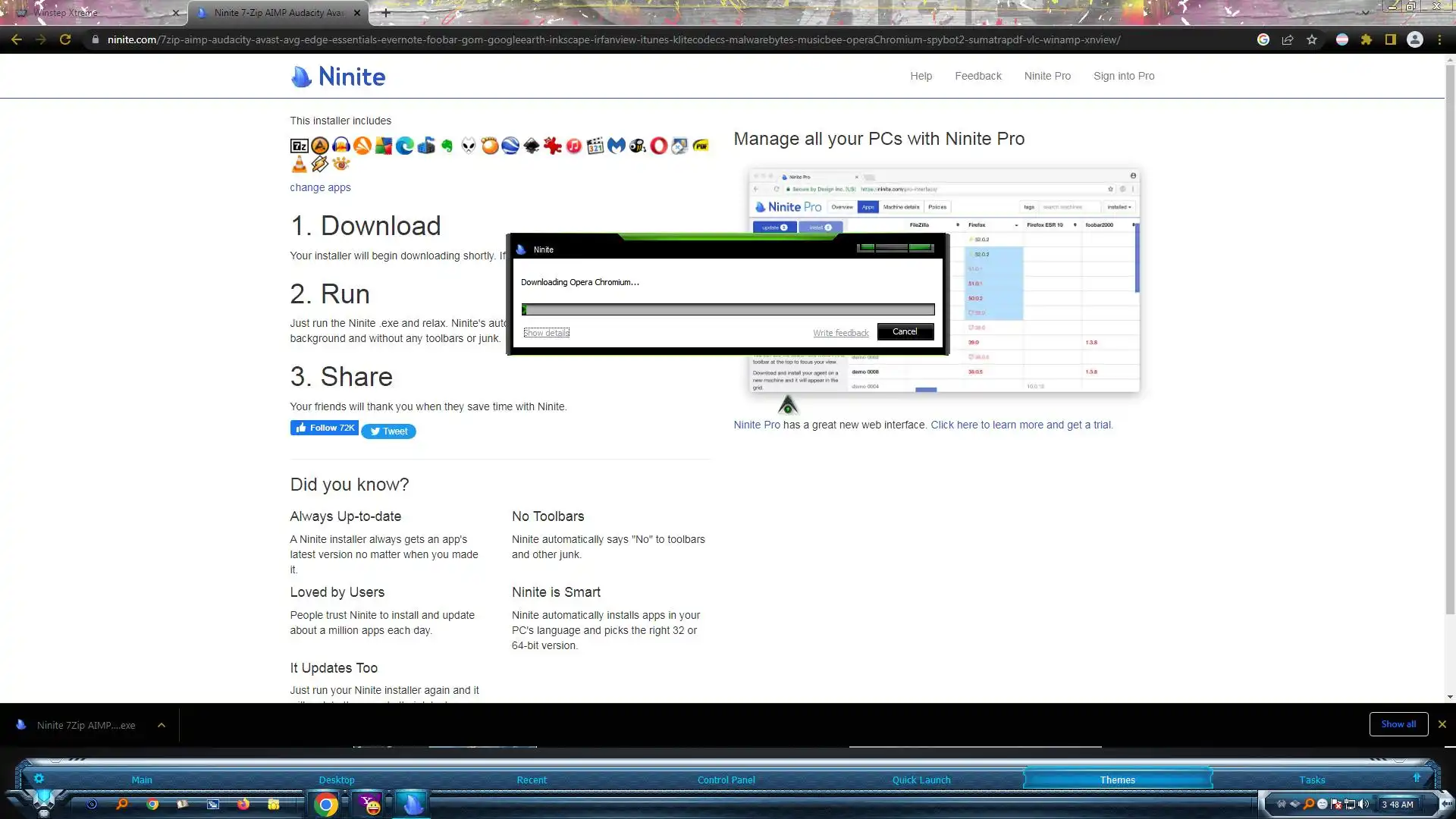Viewport: 1456px width, 819px height.
Task: Click the Ninite installer progress bar
Action: pyautogui.click(x=728, y=309)
